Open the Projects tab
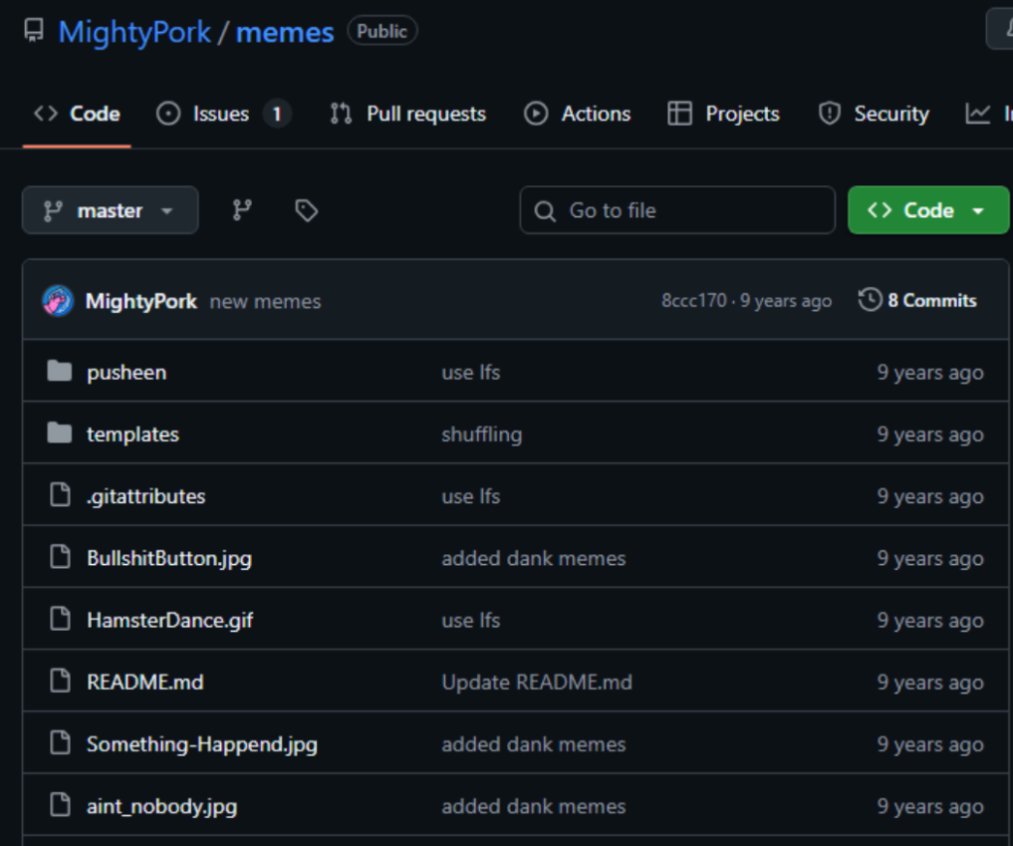The height and width of the screenshot is (846, 1013). coord(724,114)
